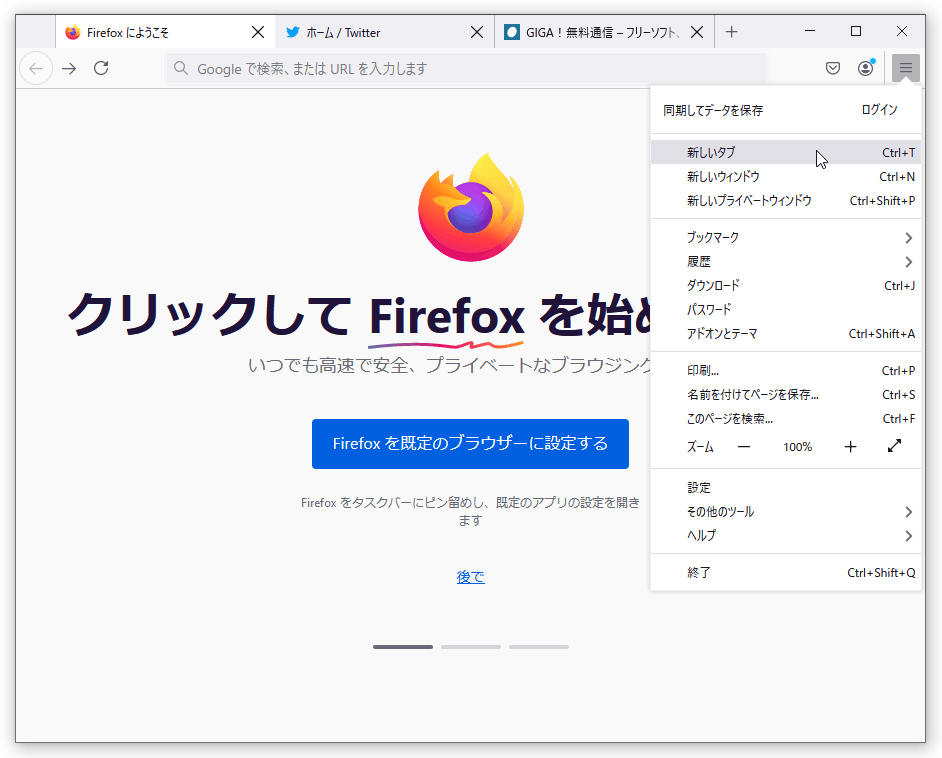Image resolution: width=942 pixels, height=758 pixels.
Task: Go forward with the right arrow icon
Action: (x=69, y=68)
